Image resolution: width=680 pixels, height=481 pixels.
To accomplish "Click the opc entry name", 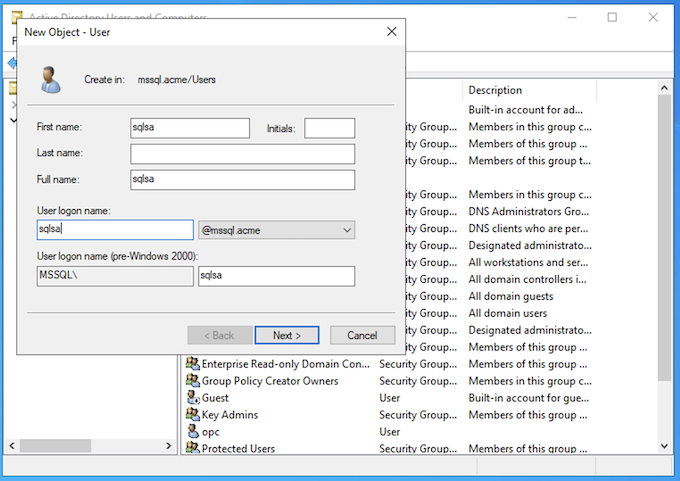I will [210, 432].
